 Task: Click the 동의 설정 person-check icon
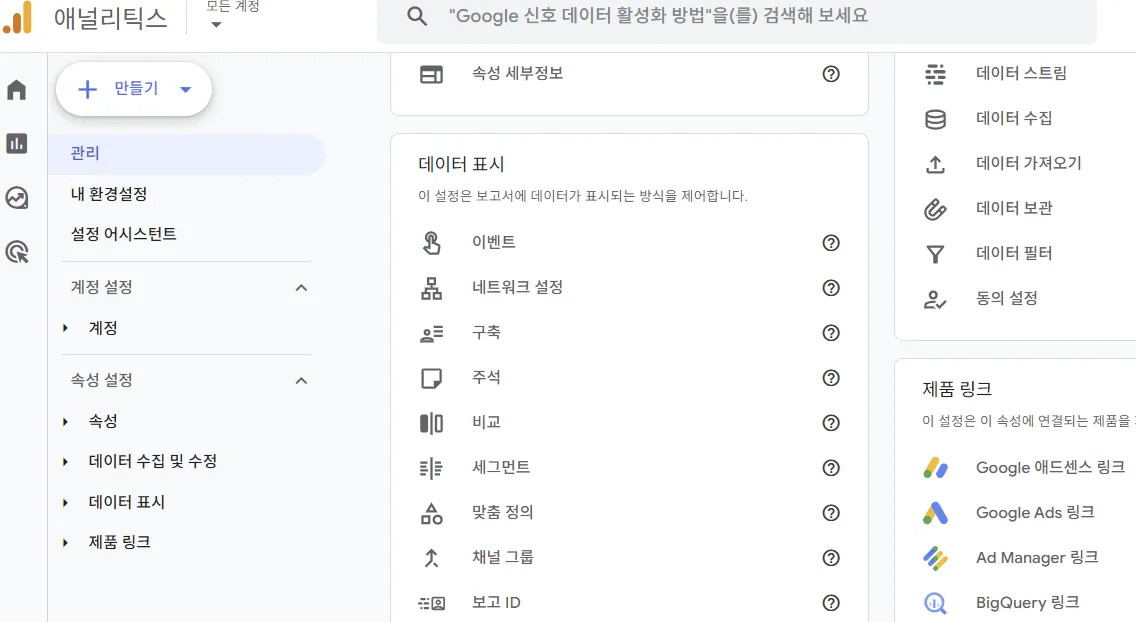tap(935, 299)
